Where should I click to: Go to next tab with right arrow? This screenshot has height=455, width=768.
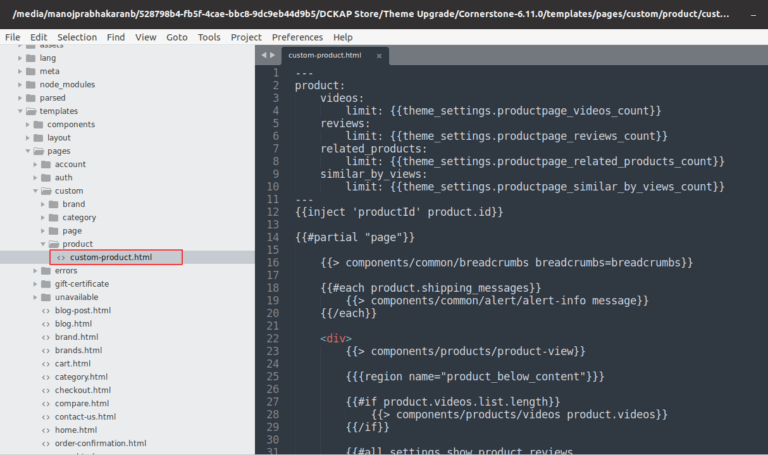pyautogui.click(x=272, y=55)
